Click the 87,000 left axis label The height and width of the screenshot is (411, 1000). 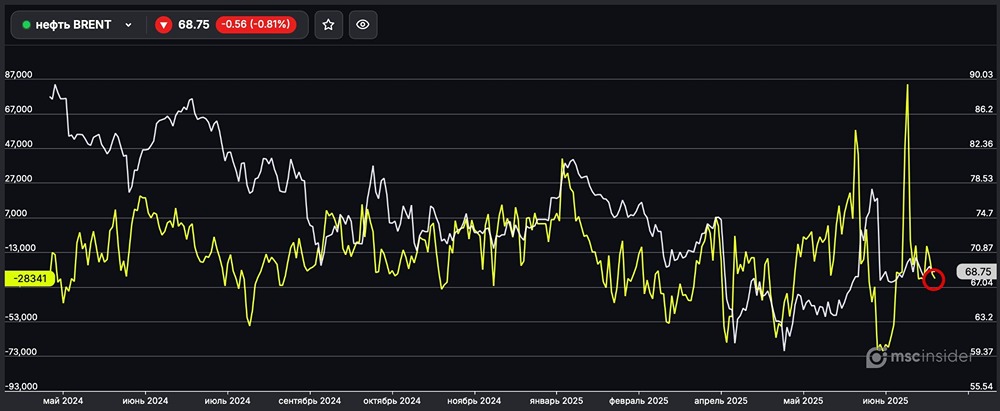click(20, 75)
